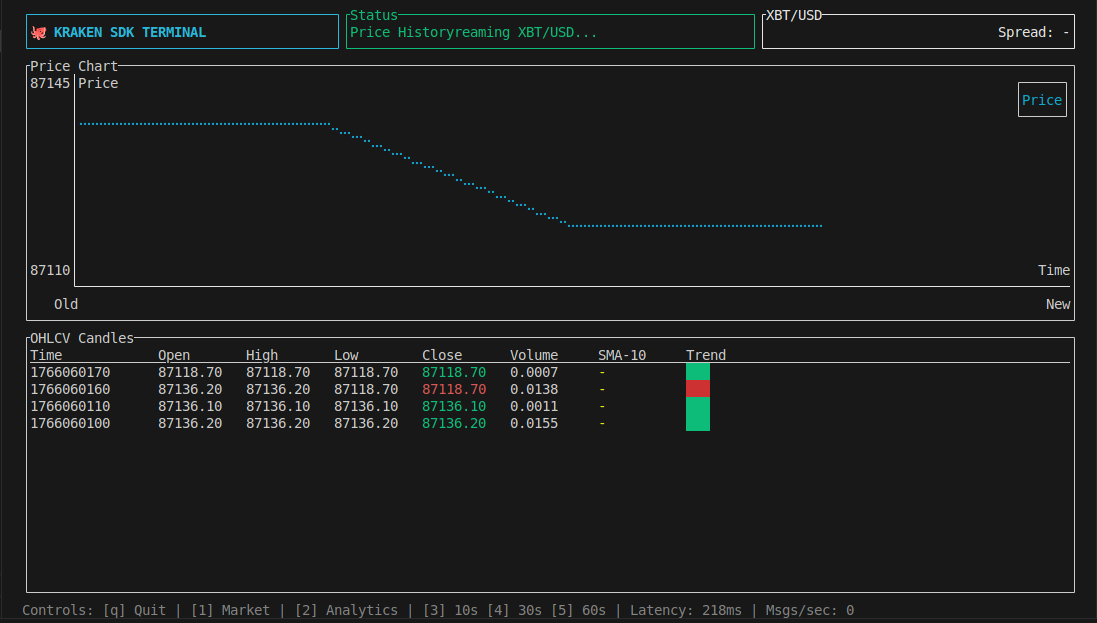Click the Old axis label
Image resolution: width=1097 pixels, height=623 pixels.
pos(66,304)
